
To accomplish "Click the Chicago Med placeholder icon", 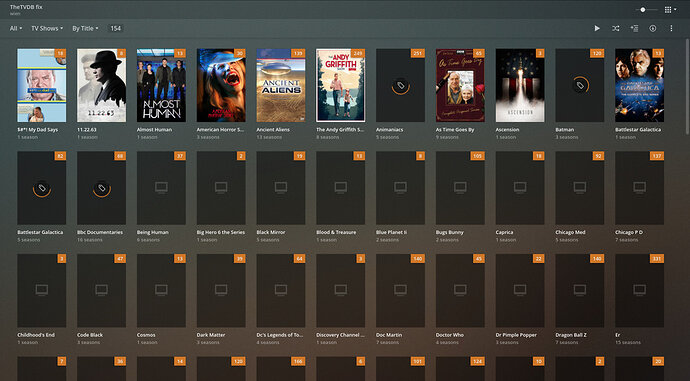I will 580,187.
